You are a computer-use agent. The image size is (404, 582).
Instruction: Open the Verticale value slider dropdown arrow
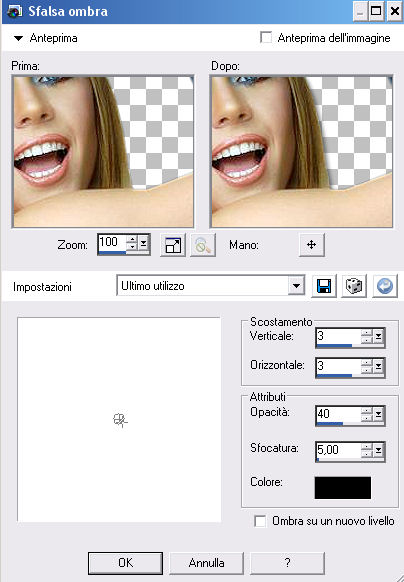(x=378, y=337)
